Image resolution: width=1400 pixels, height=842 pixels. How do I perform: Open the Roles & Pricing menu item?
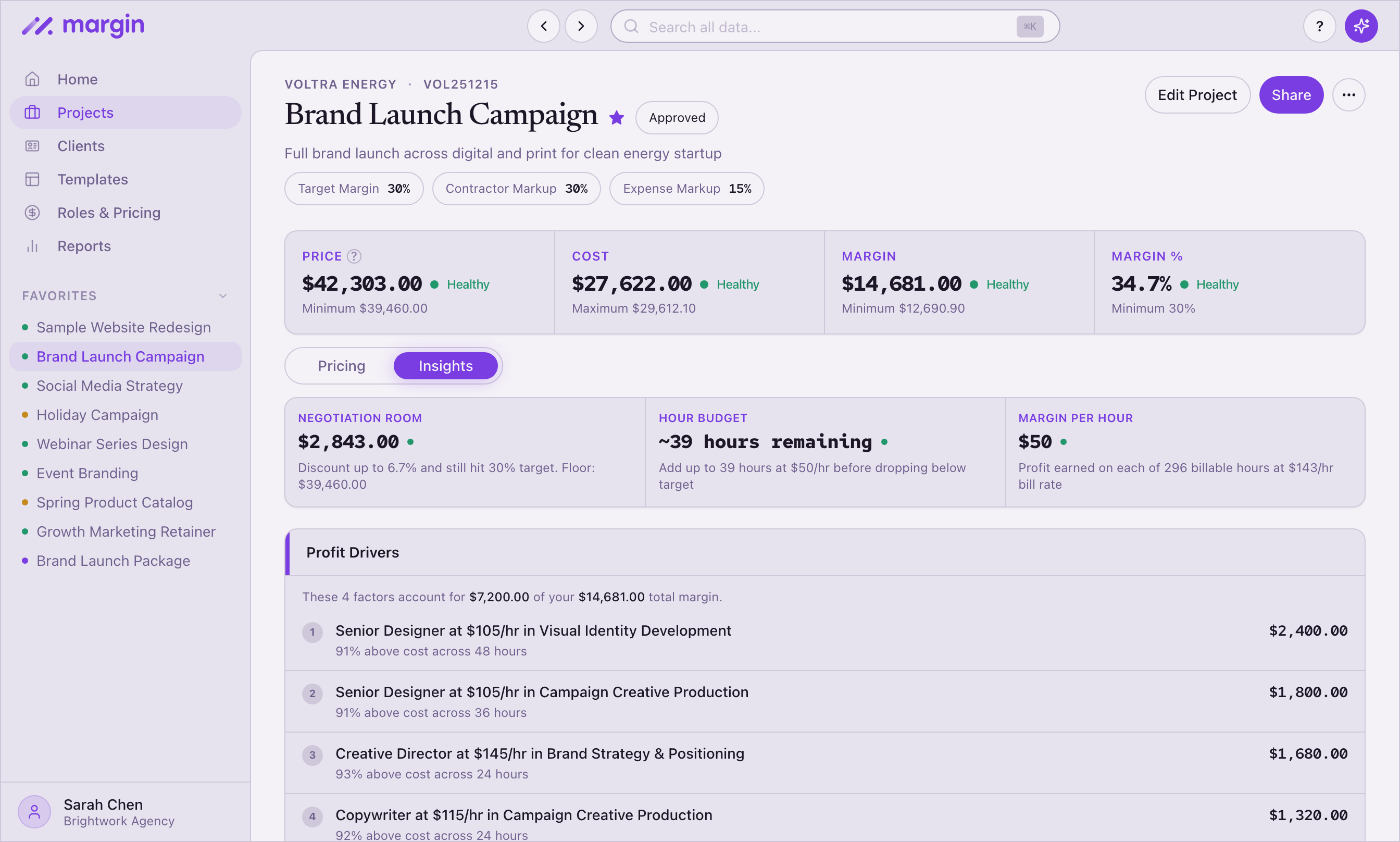(126, 213)
